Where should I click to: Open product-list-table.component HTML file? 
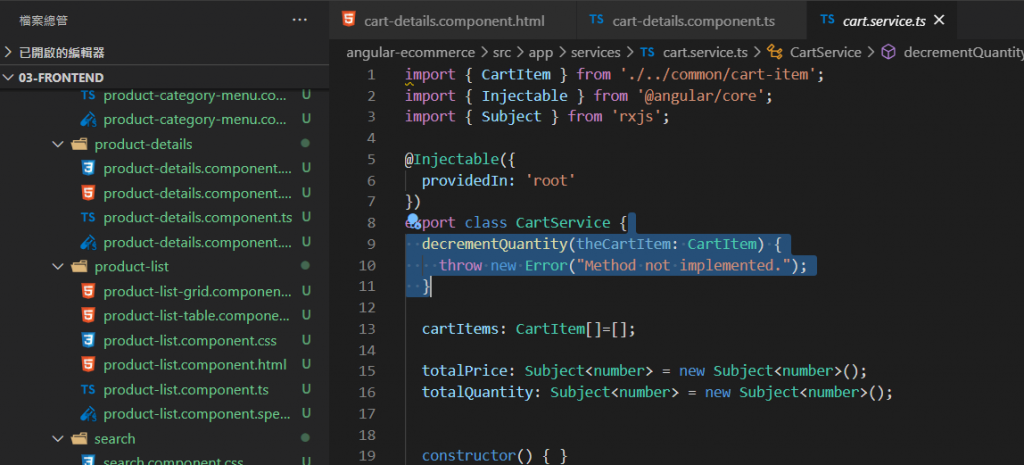click(x=198, y=316)
